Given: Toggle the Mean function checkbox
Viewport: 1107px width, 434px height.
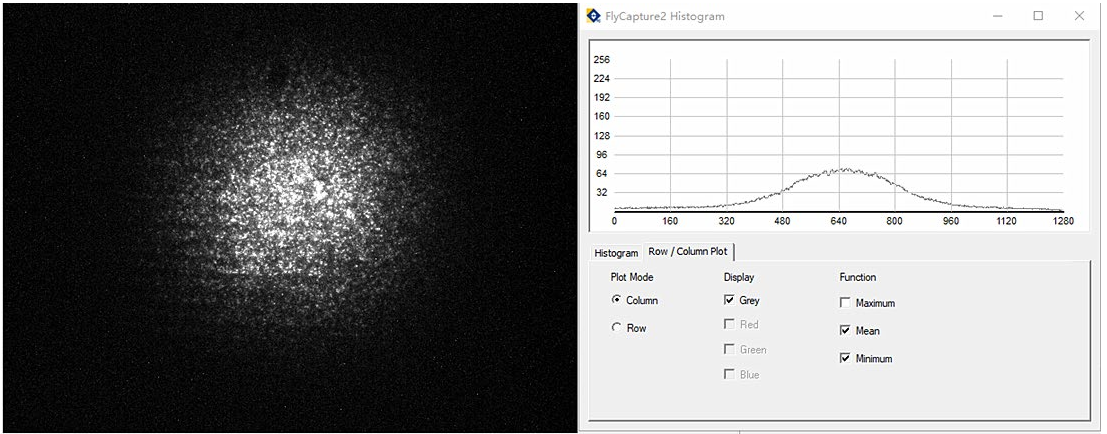Looking at the screenshot, I should [x=859, y=330].
